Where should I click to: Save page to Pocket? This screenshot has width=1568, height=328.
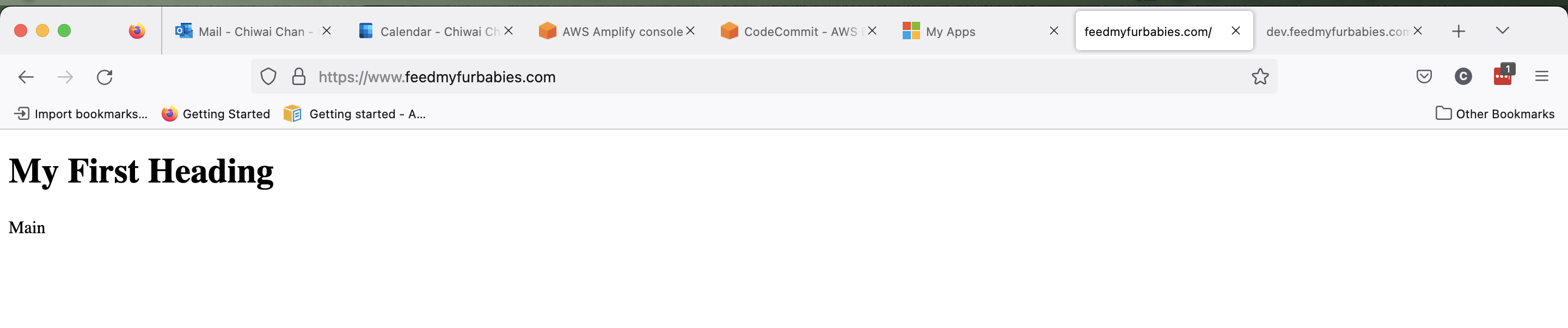pyautogui.click(x=1424, y=77)
